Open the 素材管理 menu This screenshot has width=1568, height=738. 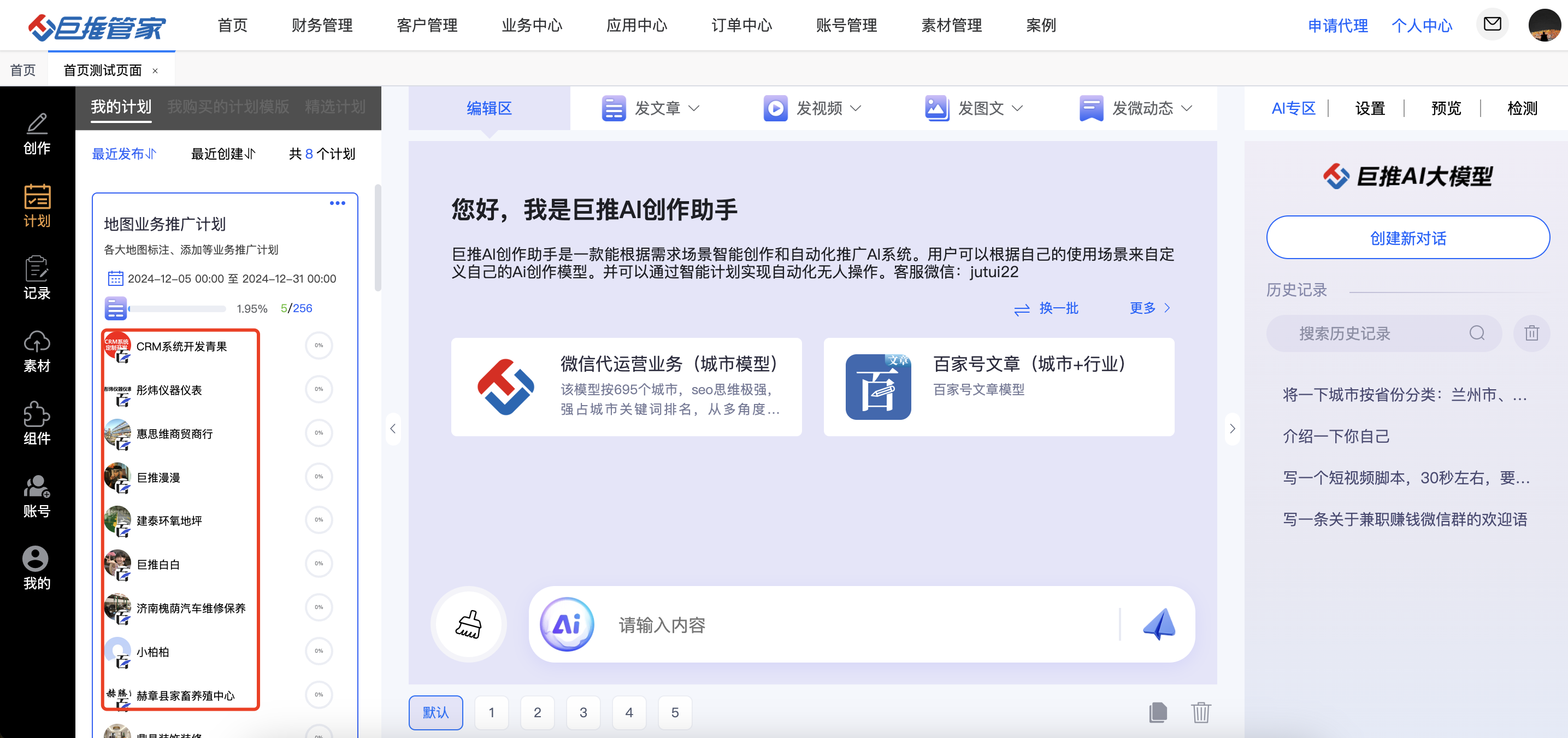951,26
